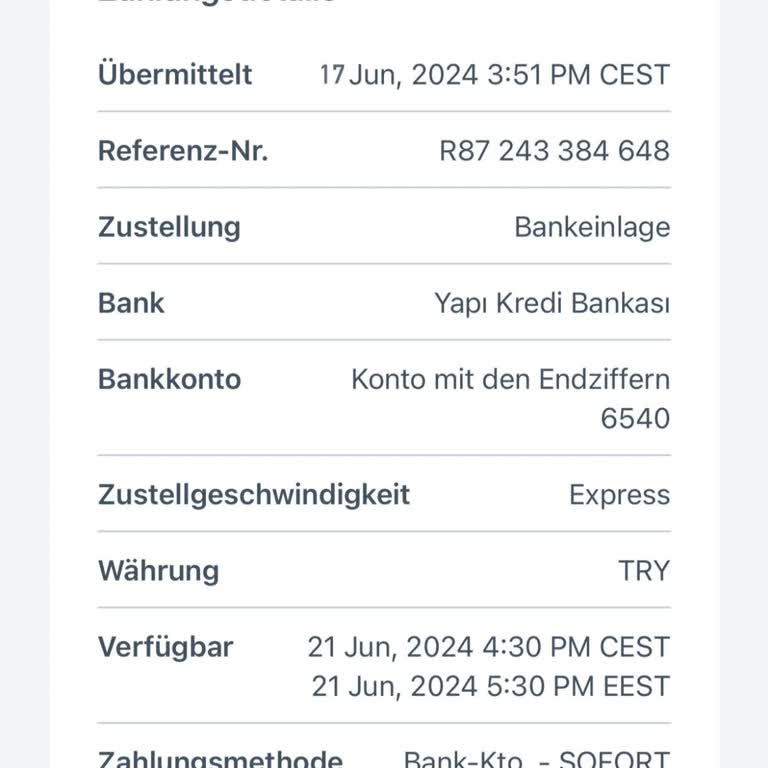Select the TRY currency value
Image resolution: width=768 pixels, height=768 pixels.
644,571
